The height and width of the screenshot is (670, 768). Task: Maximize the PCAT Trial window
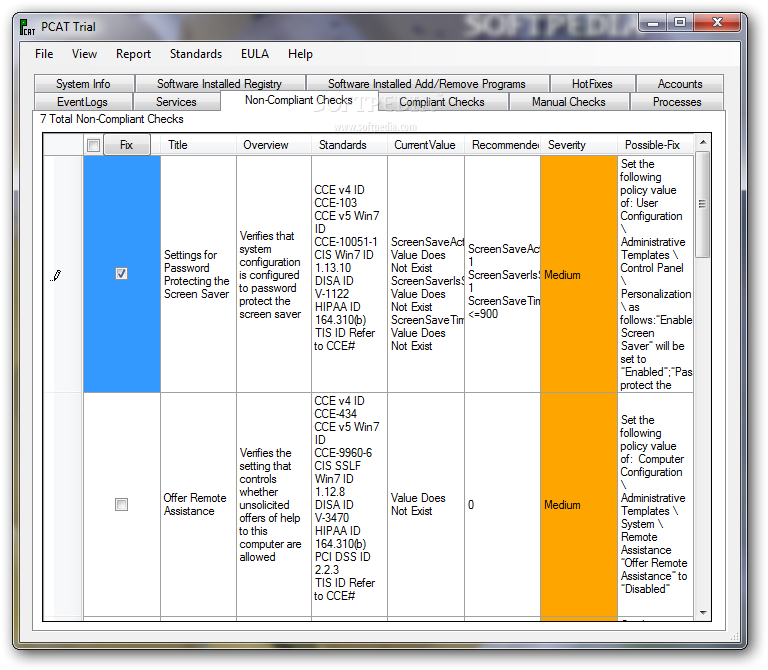(x=679, y=23)
